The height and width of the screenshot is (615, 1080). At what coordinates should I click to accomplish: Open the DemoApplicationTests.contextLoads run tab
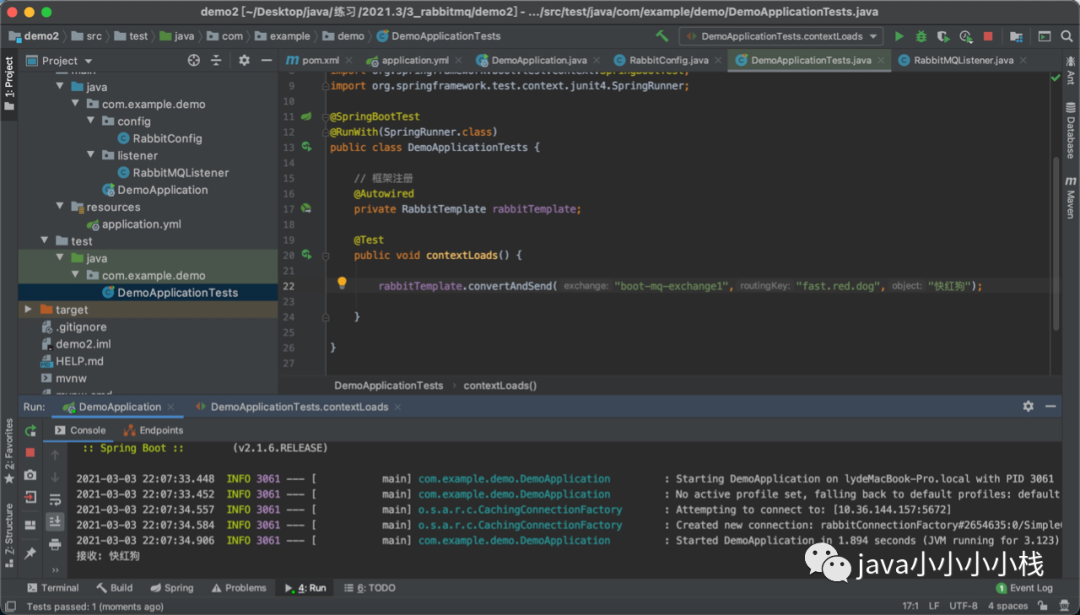(x=299, y=407)
